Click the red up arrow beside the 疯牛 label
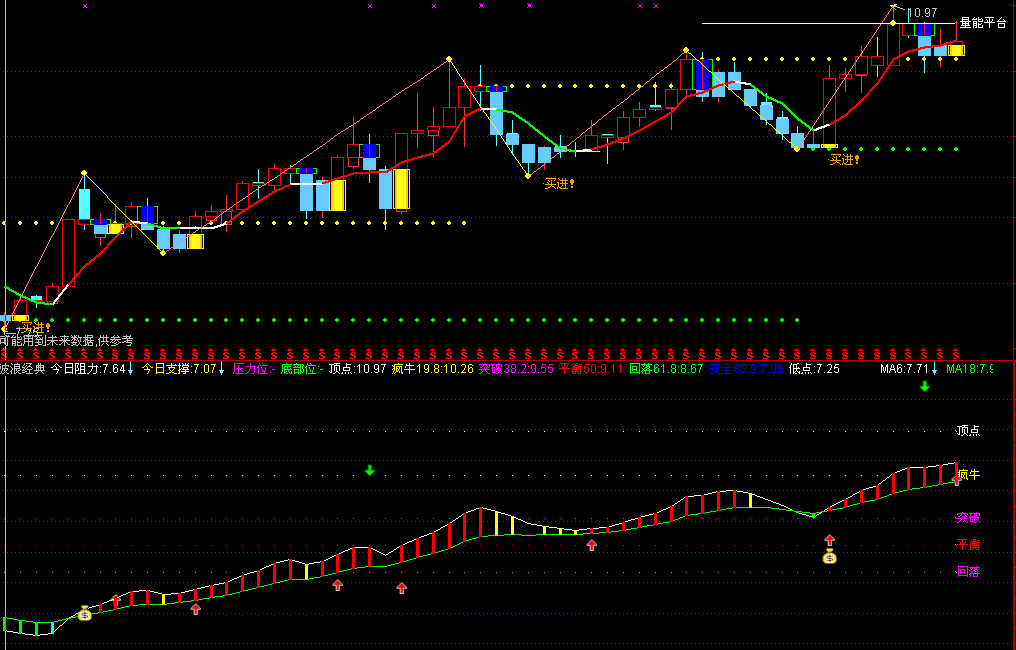 coord(956,480)
